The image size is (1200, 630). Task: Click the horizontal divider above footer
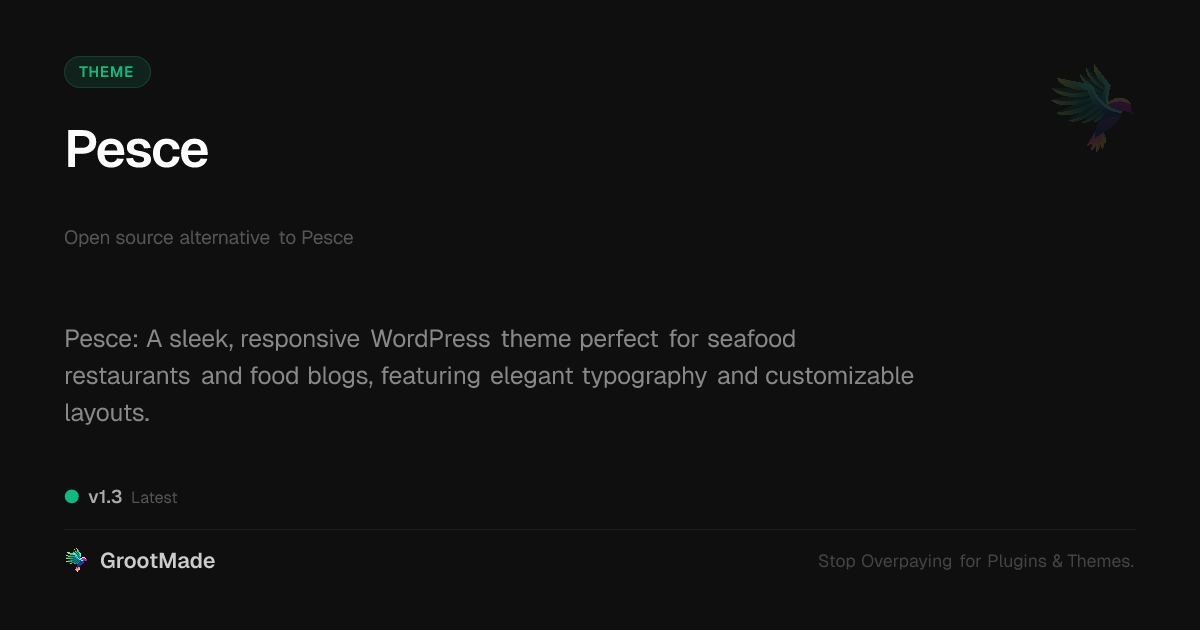coord(600,529)
